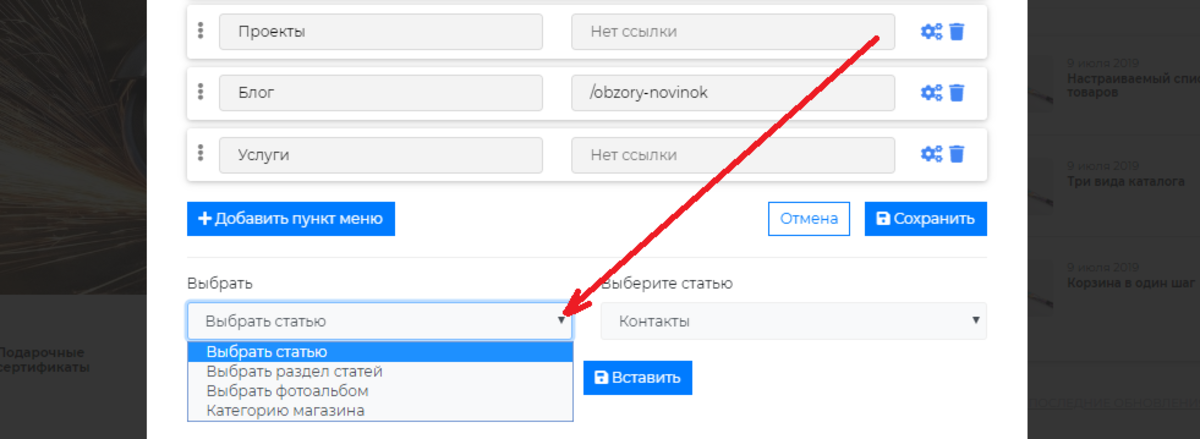Screen dimensions: 1200x439
Task: Expand the Выбрать статью dropdown
Action: (x=380, y=321)
